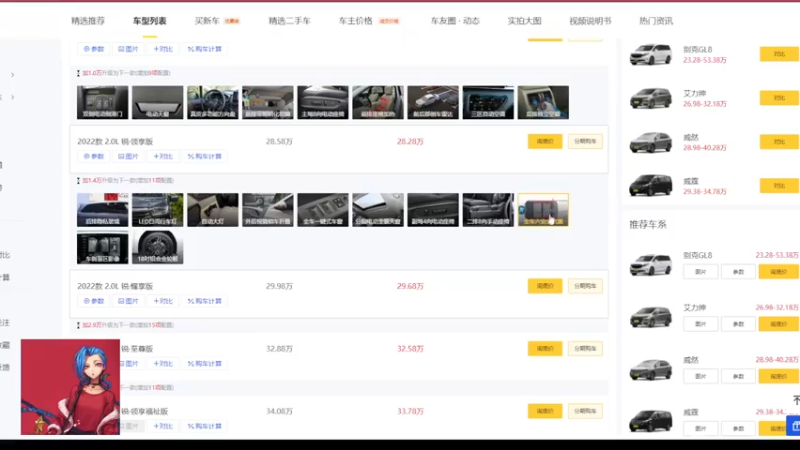View the 双侧电动侧滑门 feature thumbnail
Screen dimensions: 800x450
point(103,103)
